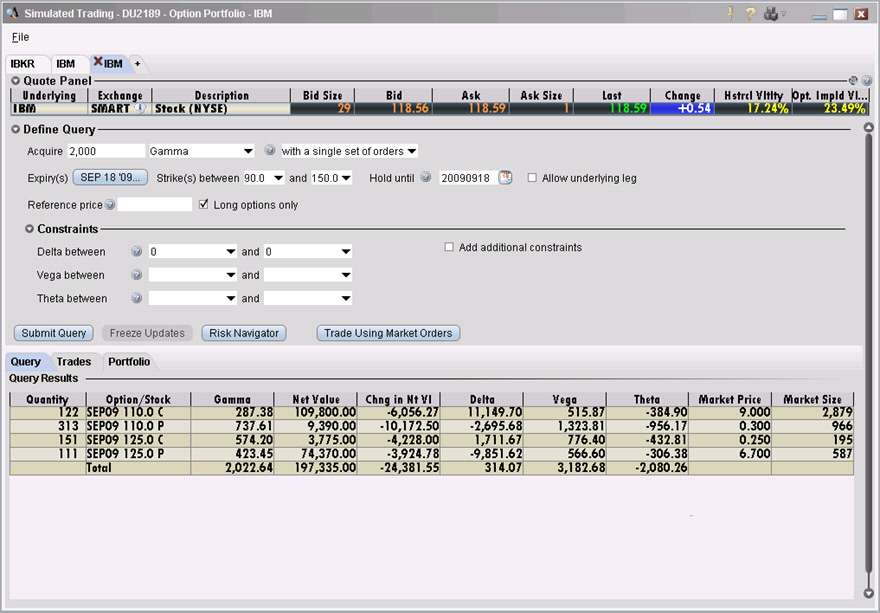Click the Net Value column header
This screenshot has height=613, width=880.
click(316, 399)
